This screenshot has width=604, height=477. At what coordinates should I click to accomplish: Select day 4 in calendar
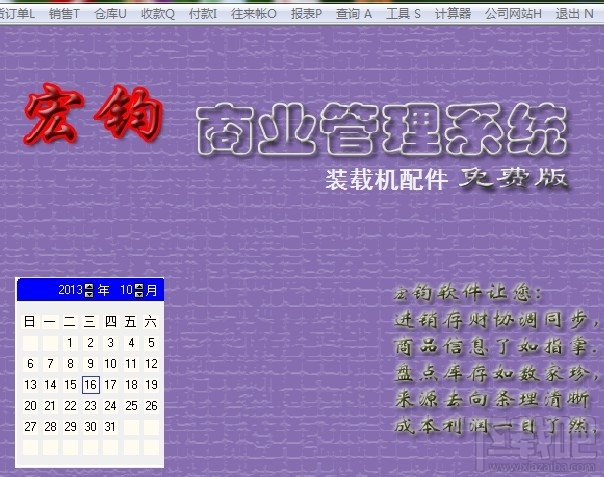[x=131, y=343]
